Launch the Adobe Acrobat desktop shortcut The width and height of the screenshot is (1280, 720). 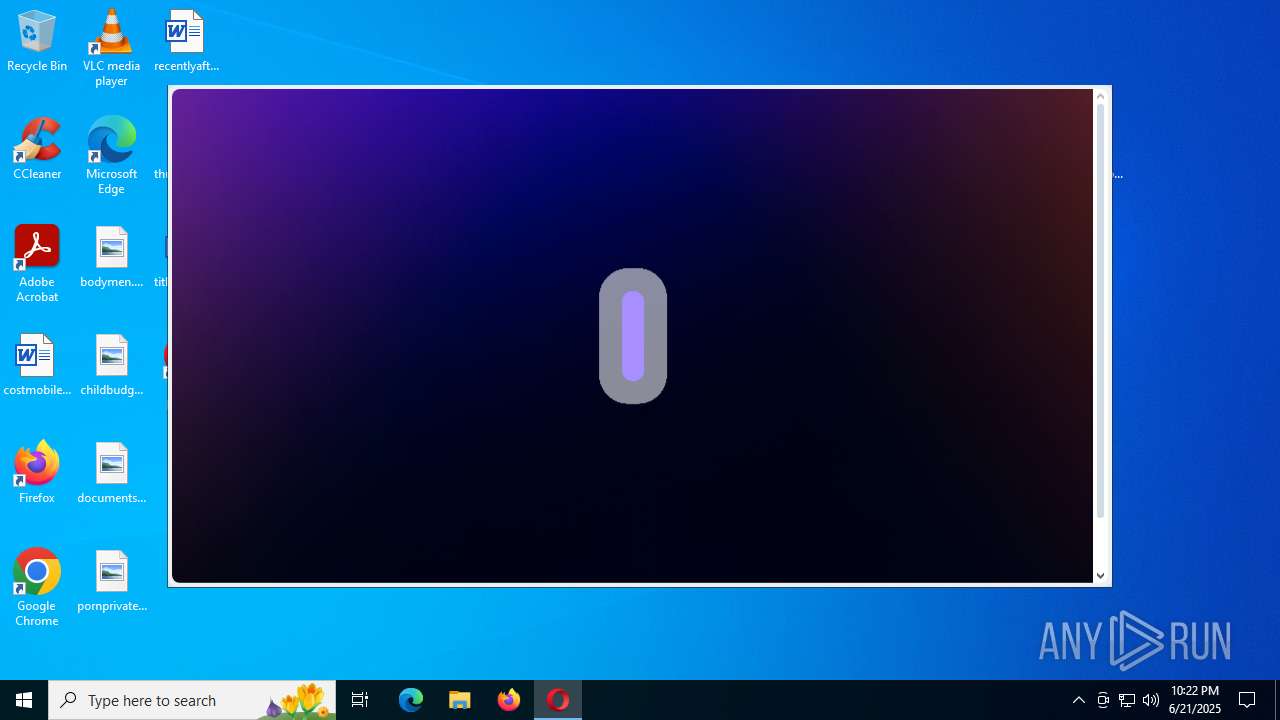click(x=37, y=264)
